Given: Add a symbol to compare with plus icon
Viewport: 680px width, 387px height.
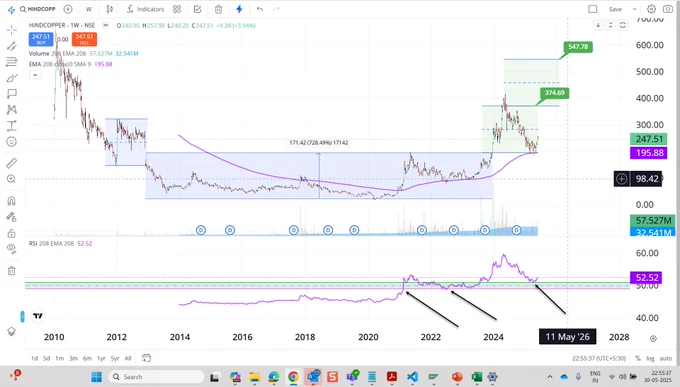Looking at the screenshot, I should click(x=68, y=9).
